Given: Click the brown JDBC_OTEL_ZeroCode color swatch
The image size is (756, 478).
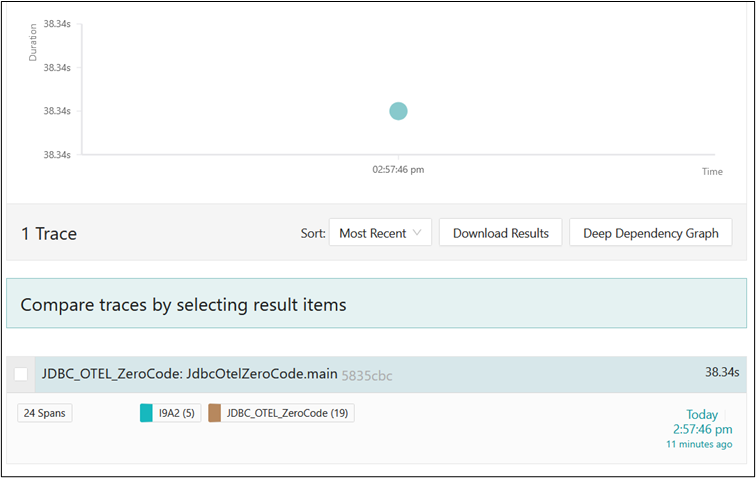Looking at the screenshot, I should pos(214,413).
